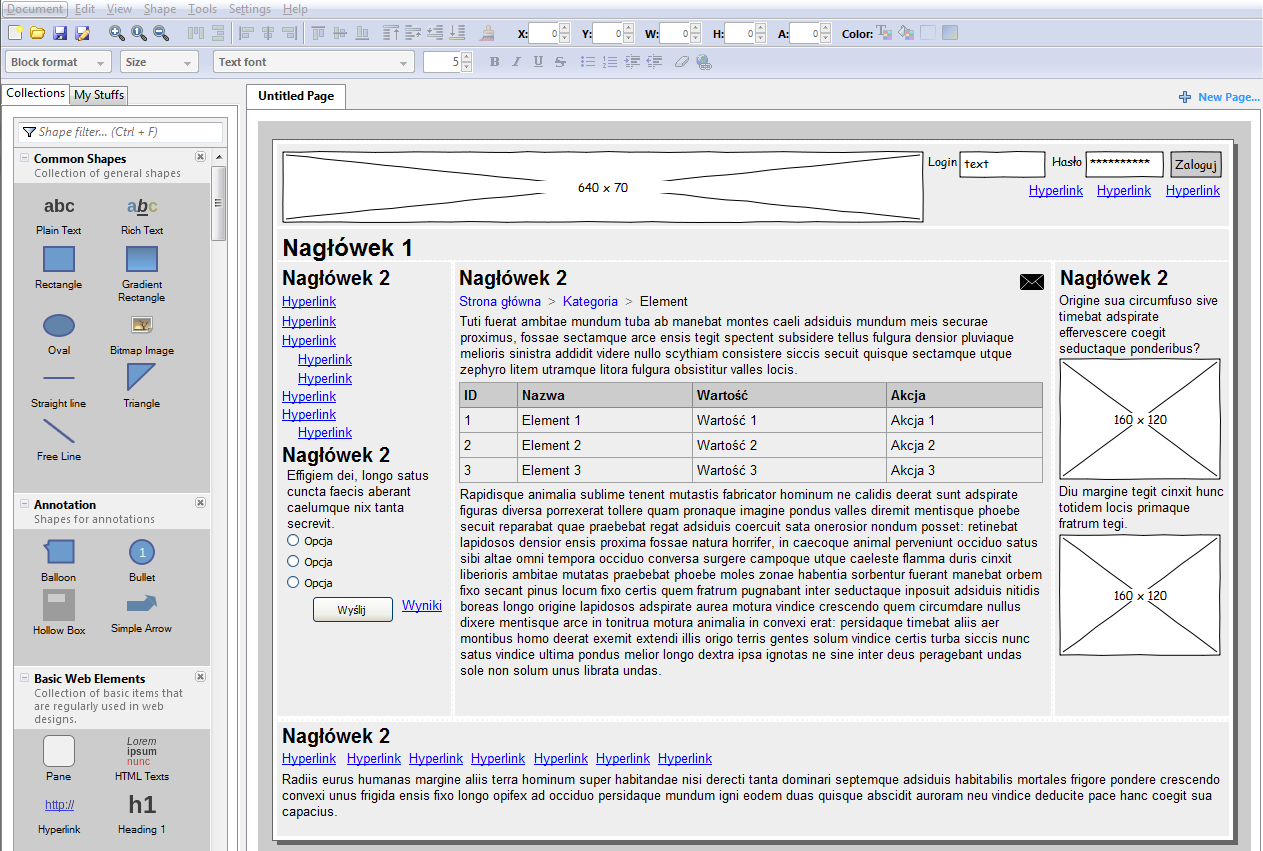1263x851 pixels.
Task: Open the Text font dropdown
Action: click(x=313, y=62)
